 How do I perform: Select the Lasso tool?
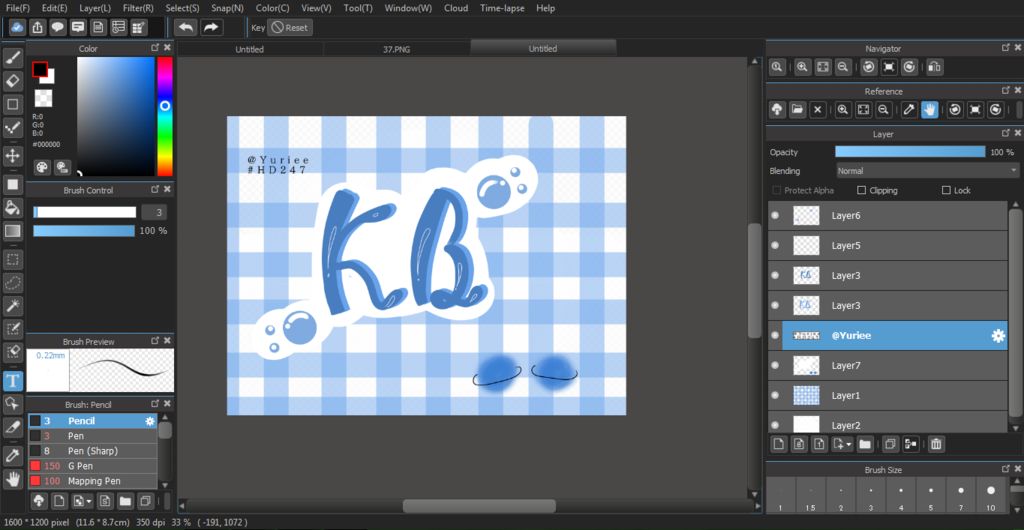(13, 283)
